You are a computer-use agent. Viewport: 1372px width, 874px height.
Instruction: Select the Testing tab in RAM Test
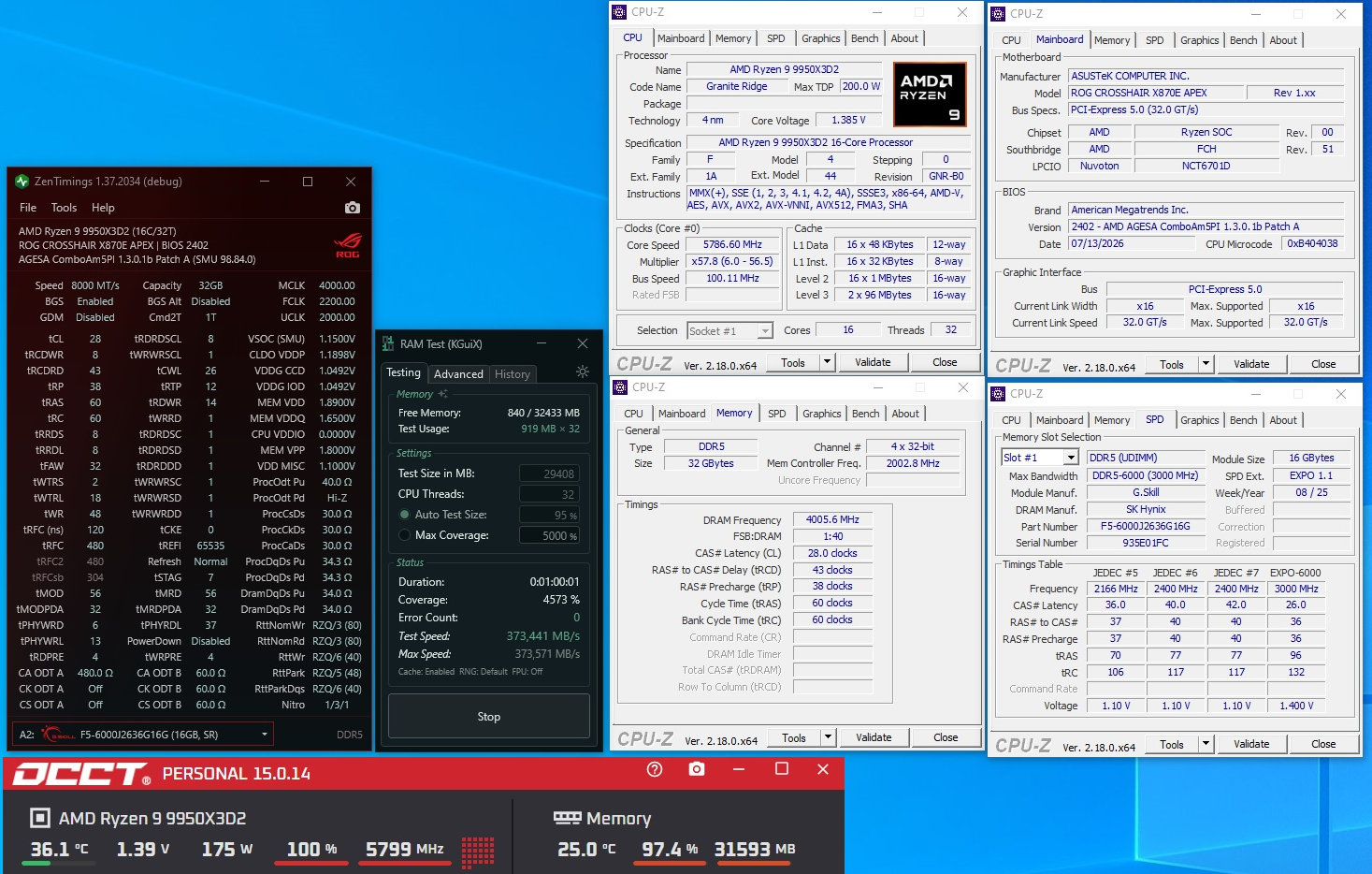pos(403,372)
